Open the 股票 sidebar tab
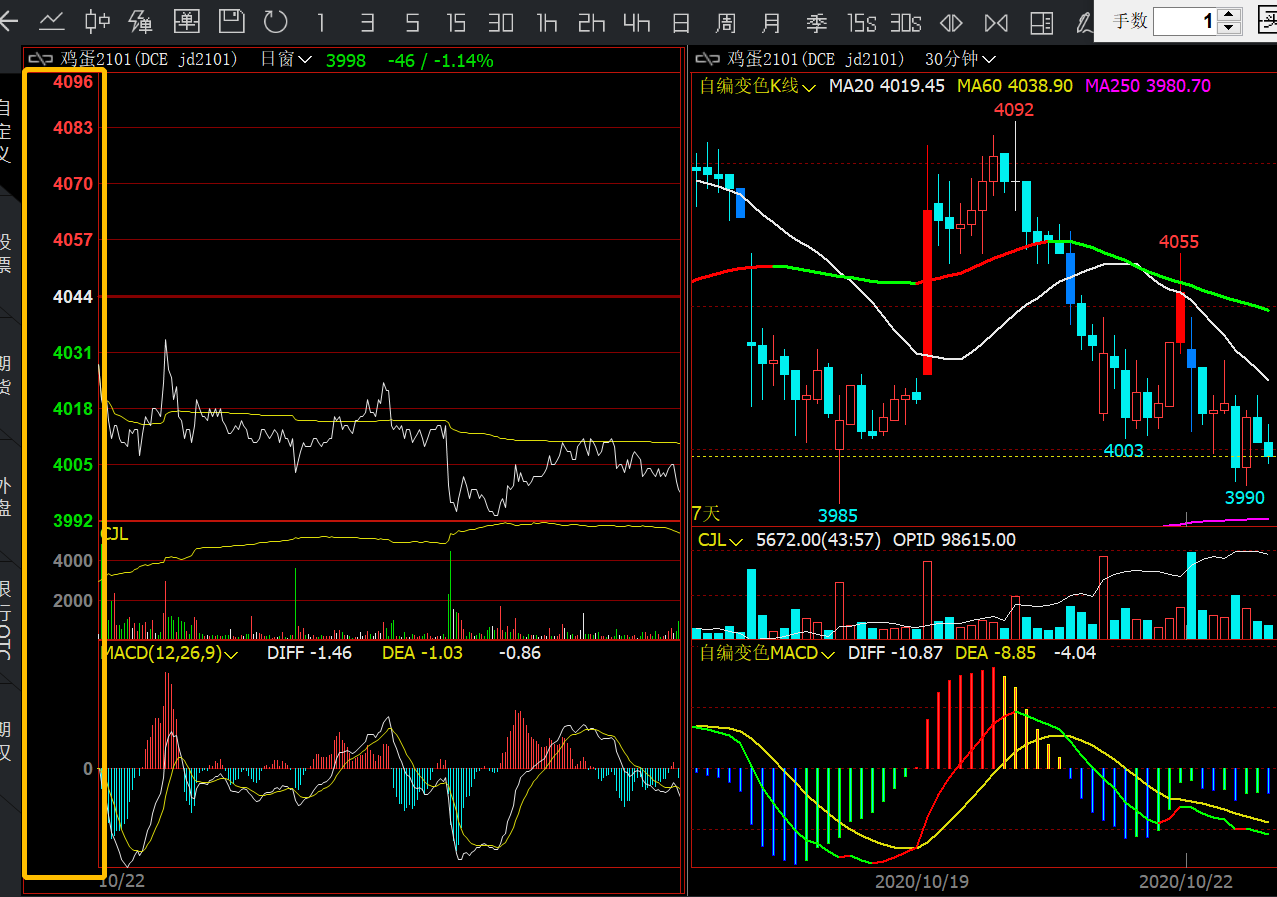This screenshot has height=897, width=1277. coord(6,253)
